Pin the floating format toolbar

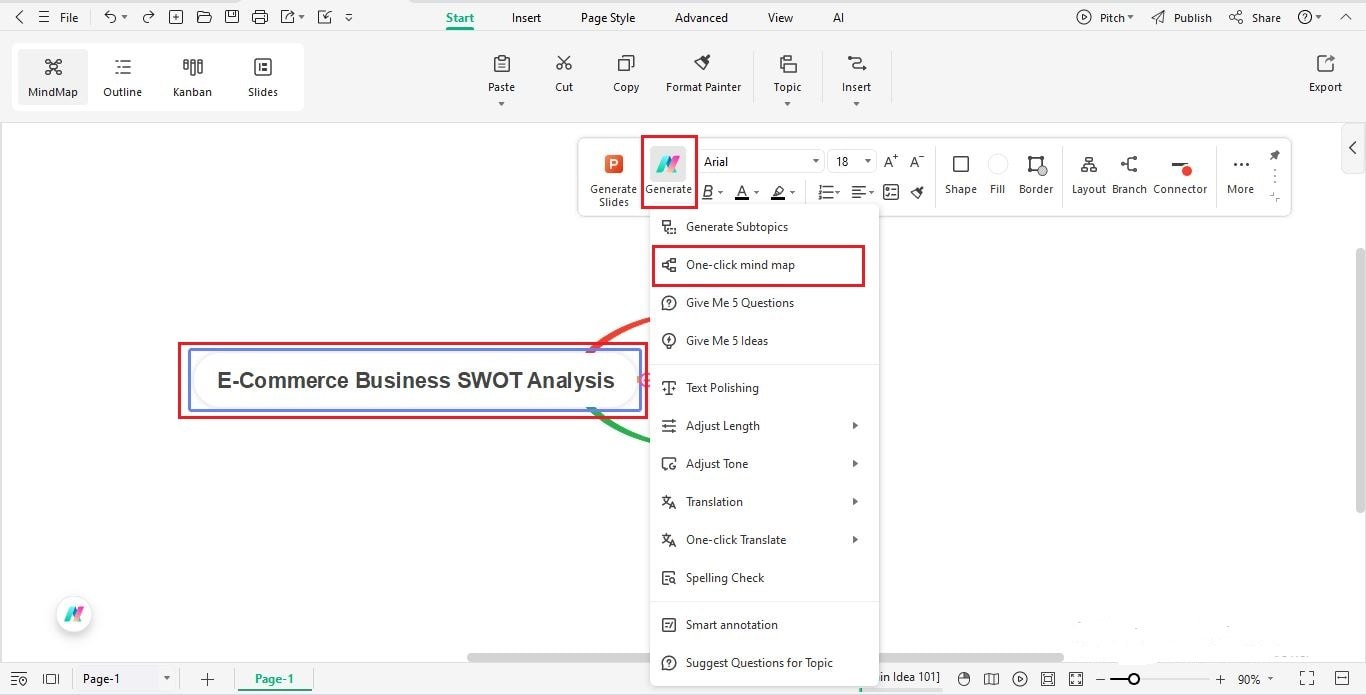tap(1274, 156)
